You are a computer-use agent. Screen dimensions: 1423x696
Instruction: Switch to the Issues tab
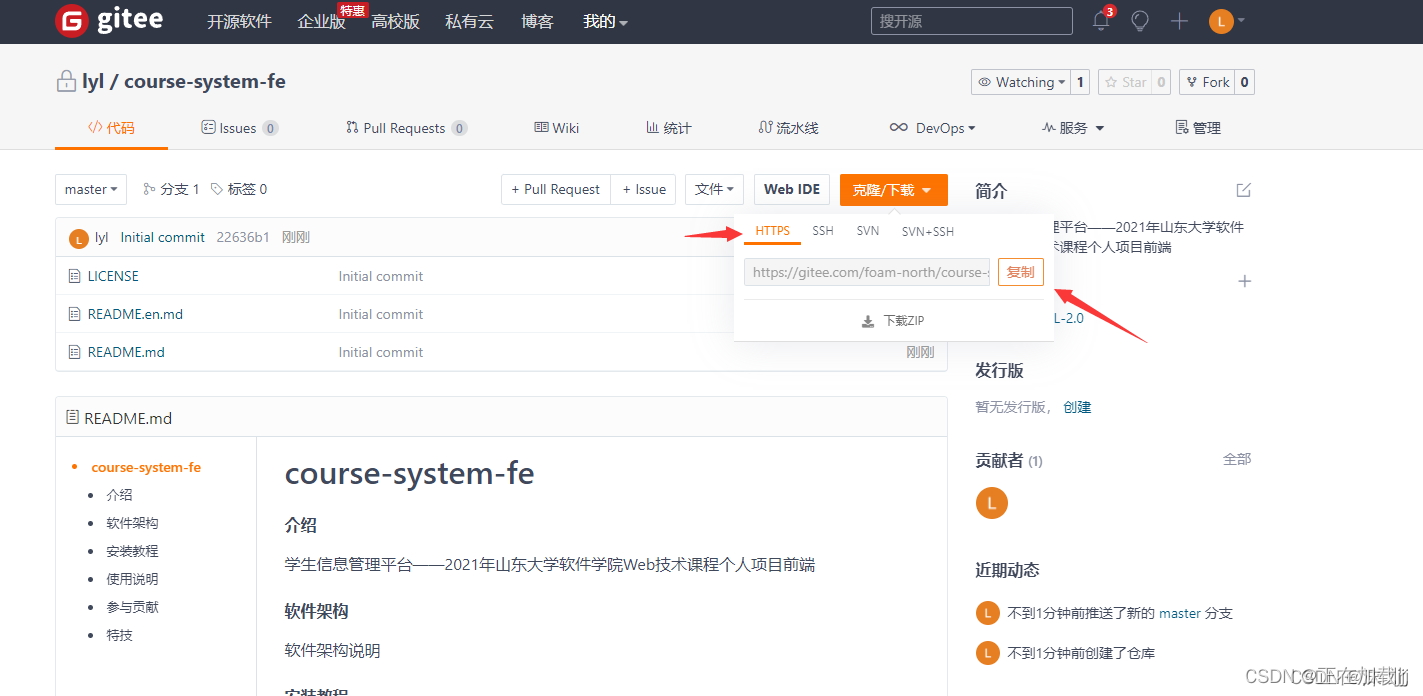(x=240, y=128)
